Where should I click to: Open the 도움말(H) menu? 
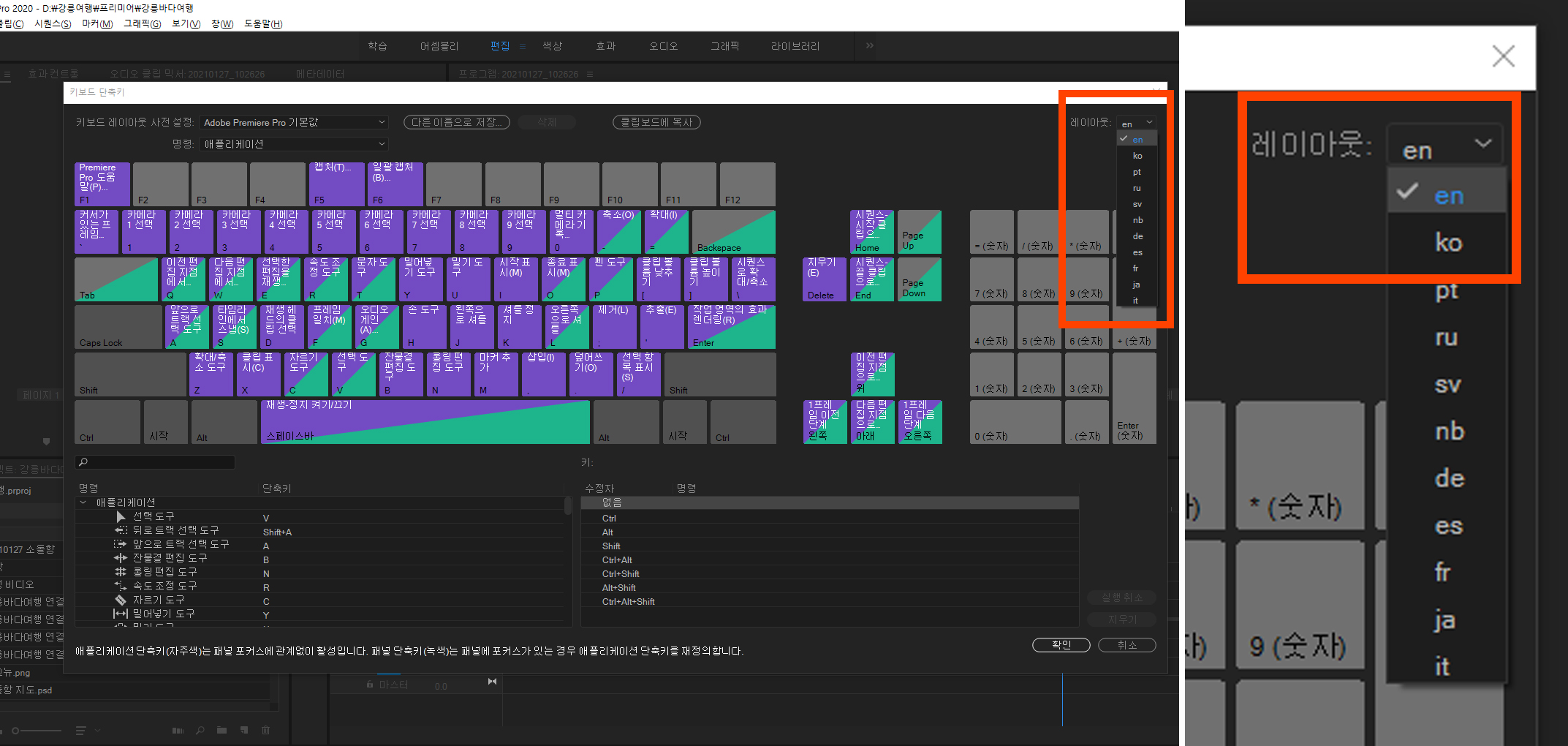[263, 23]
